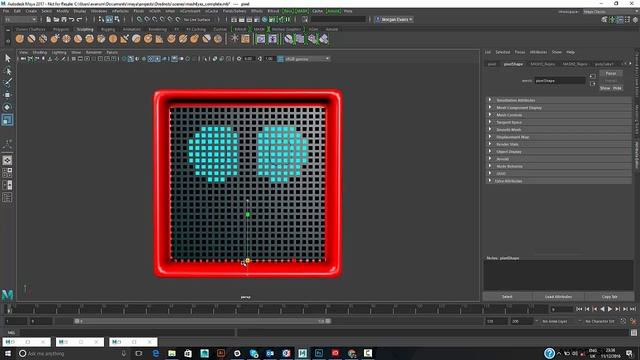Open the Windows menu

(99, 11)
